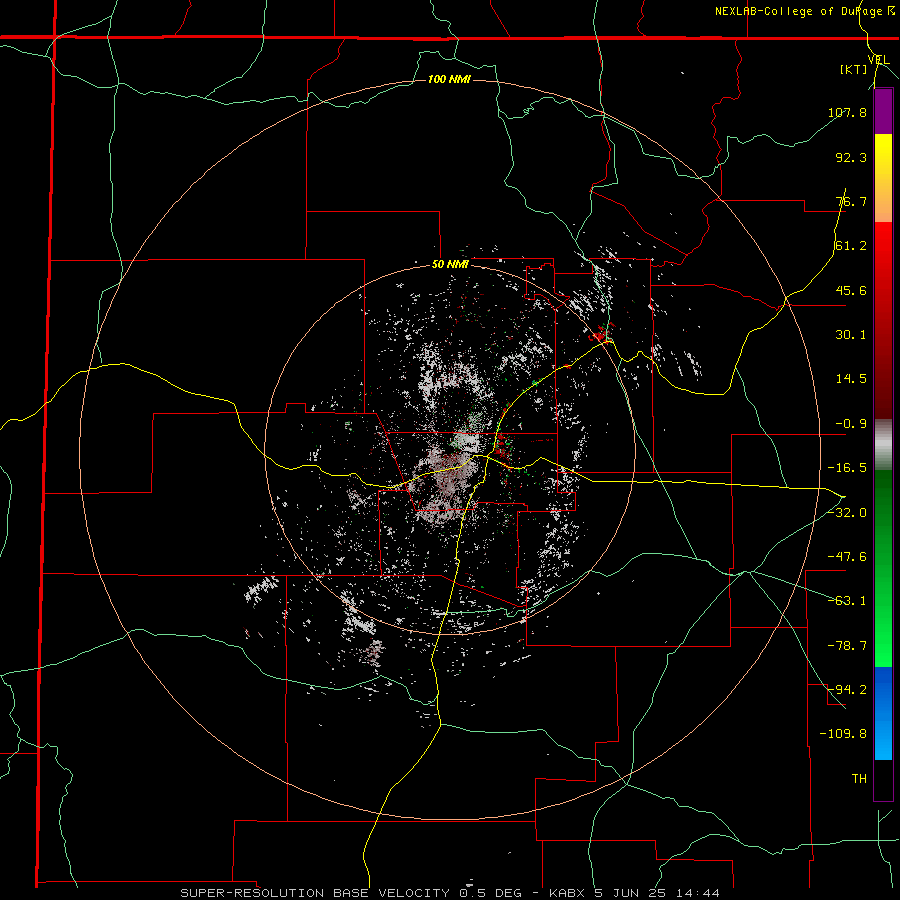This screenshot has height=900, width=900.
Task: Click the green segment of the color scale
Action: click(883, 568)
